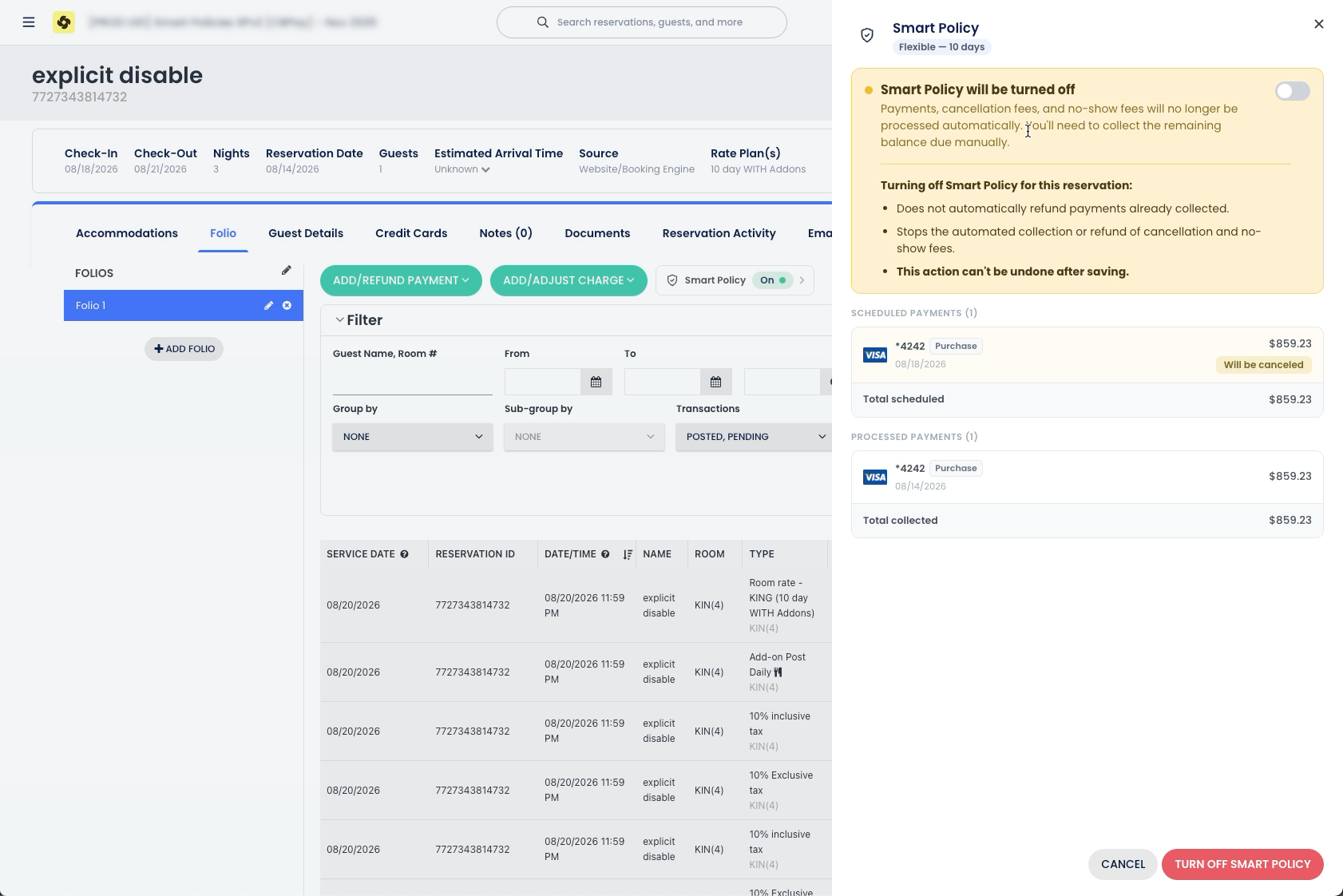Screen dimensions: 1343x896
Task: Select Folio 1 in the folios list
Action: click(x=184, y=305)
